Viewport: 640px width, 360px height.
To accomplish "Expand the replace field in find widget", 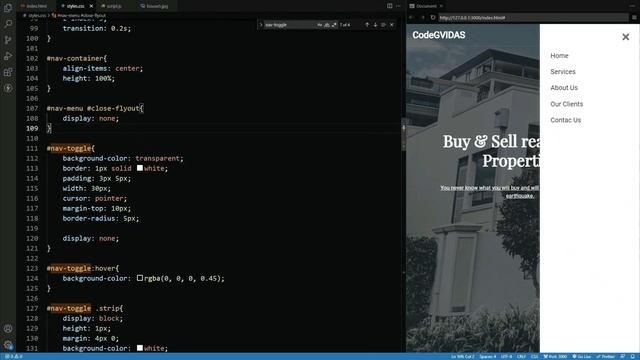I will (x=261, y=25).
